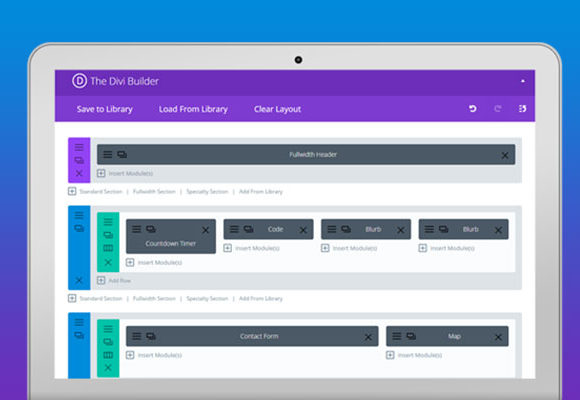This screenshot has height=400, width=580.
Task: Click Insert Module(s) below Countdown Timer
Action: (154, 262)
